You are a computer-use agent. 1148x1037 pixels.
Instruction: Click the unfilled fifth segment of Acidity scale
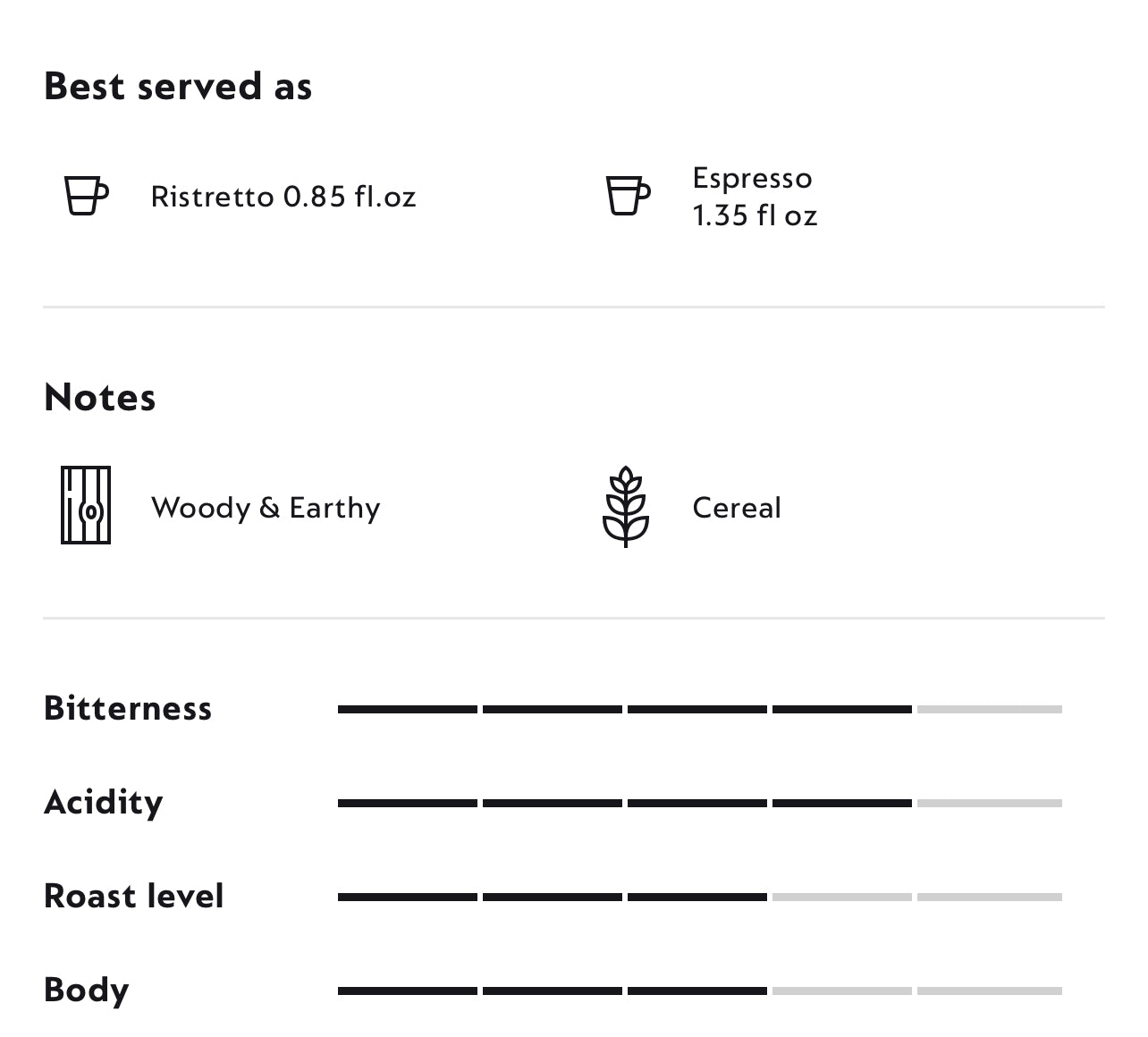pyautogui.click(x=989, y=804)
